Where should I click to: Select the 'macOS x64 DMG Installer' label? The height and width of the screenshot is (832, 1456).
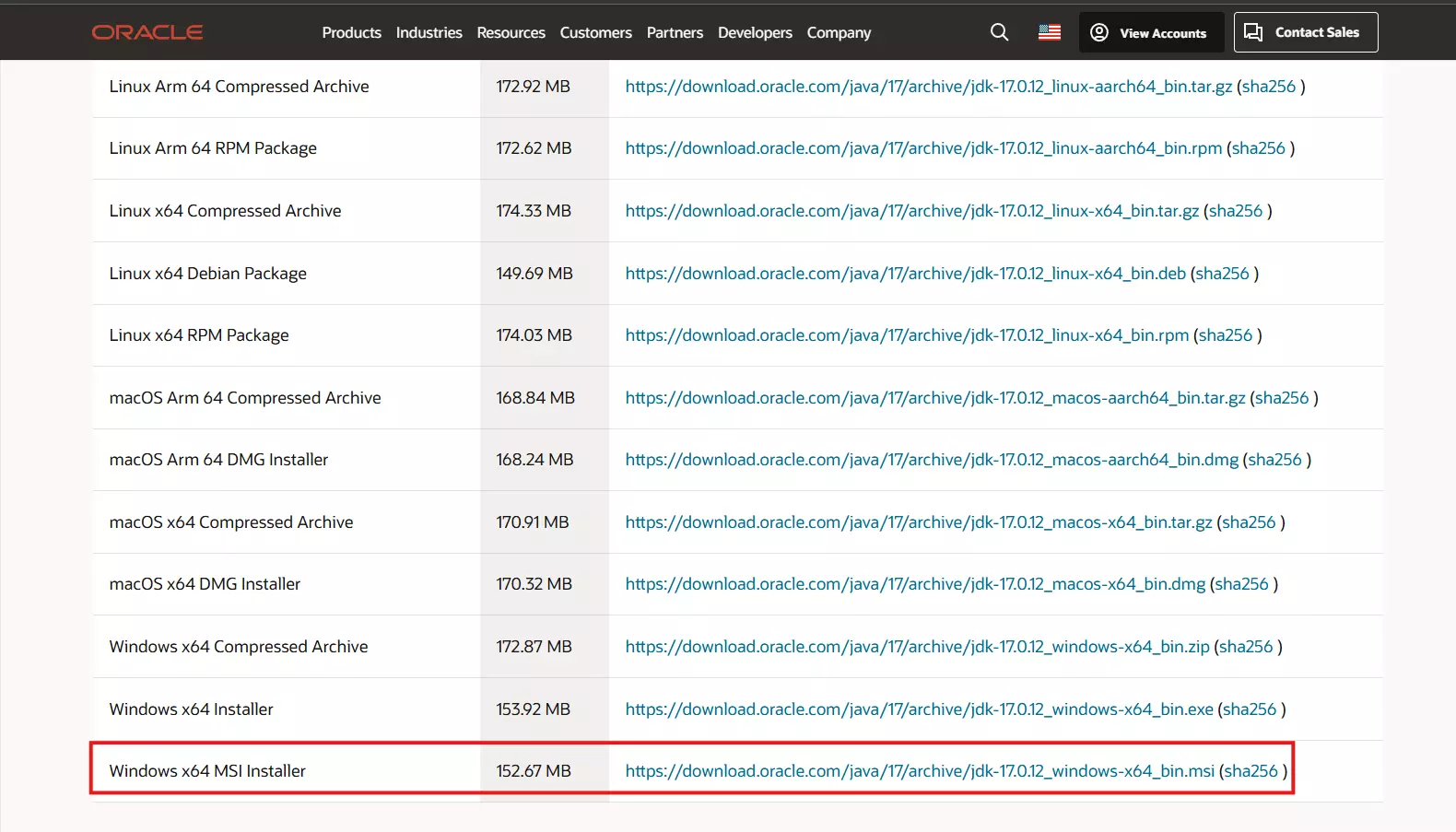coord(205,584)
